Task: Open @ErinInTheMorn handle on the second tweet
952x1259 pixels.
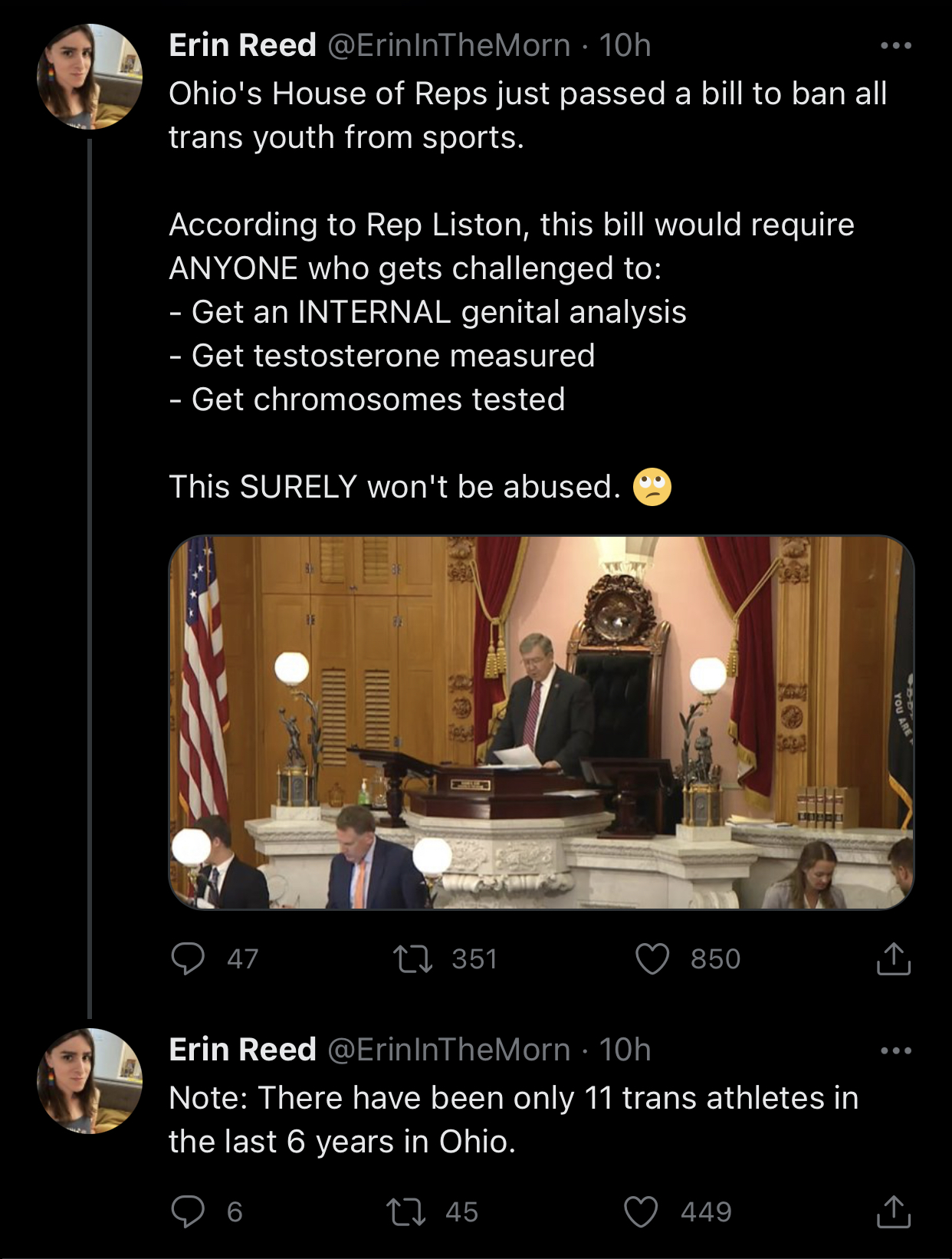Action: (449, 1050)
